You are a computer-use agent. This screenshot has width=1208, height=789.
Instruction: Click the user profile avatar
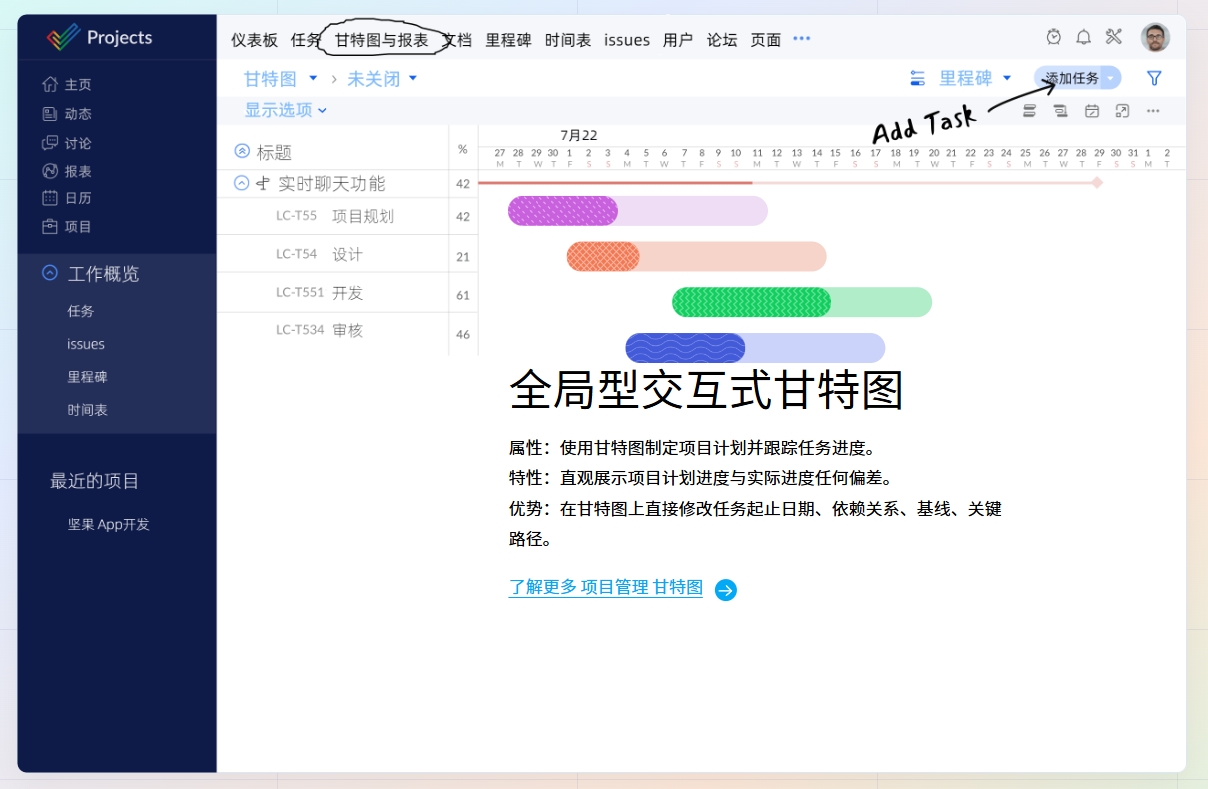pos(1155,38)
